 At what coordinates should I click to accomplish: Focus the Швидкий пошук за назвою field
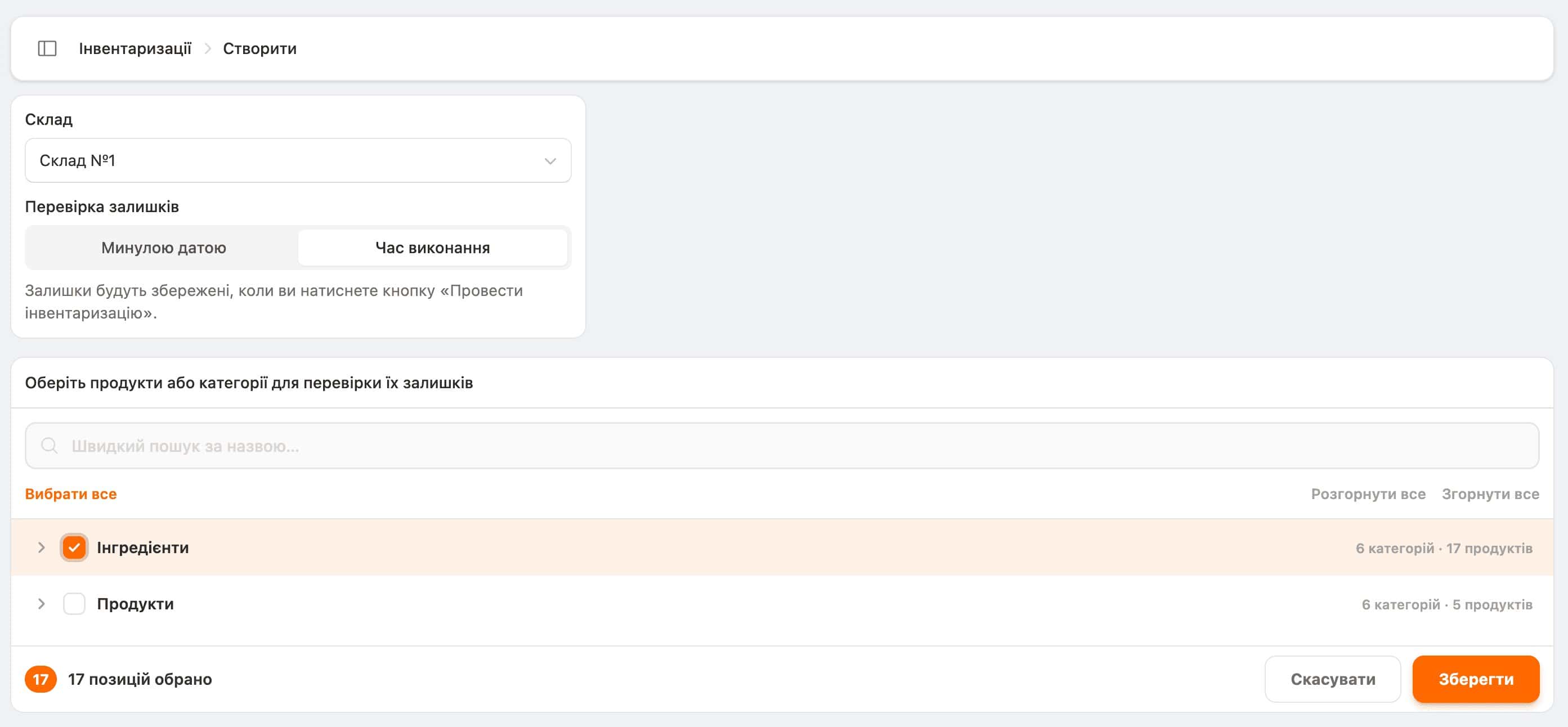tap(782, 446)
